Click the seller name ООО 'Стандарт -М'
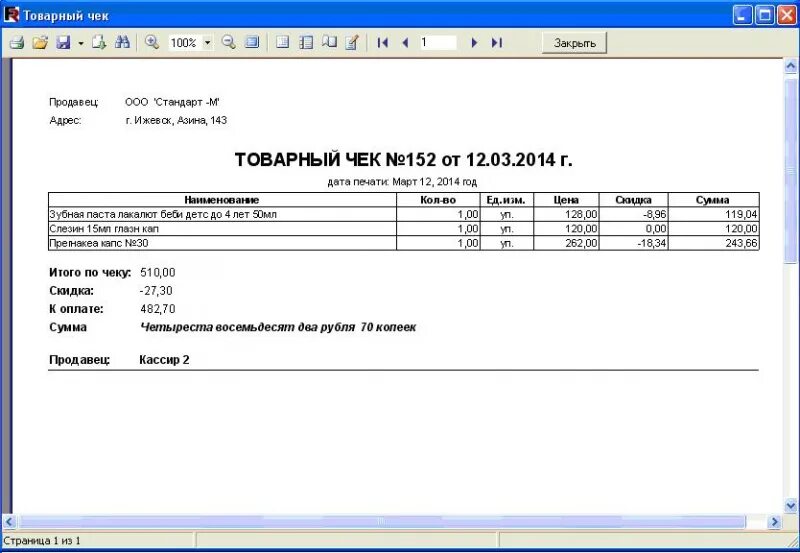The width and height of the screenshot is (800, 553). pos(172,102)
